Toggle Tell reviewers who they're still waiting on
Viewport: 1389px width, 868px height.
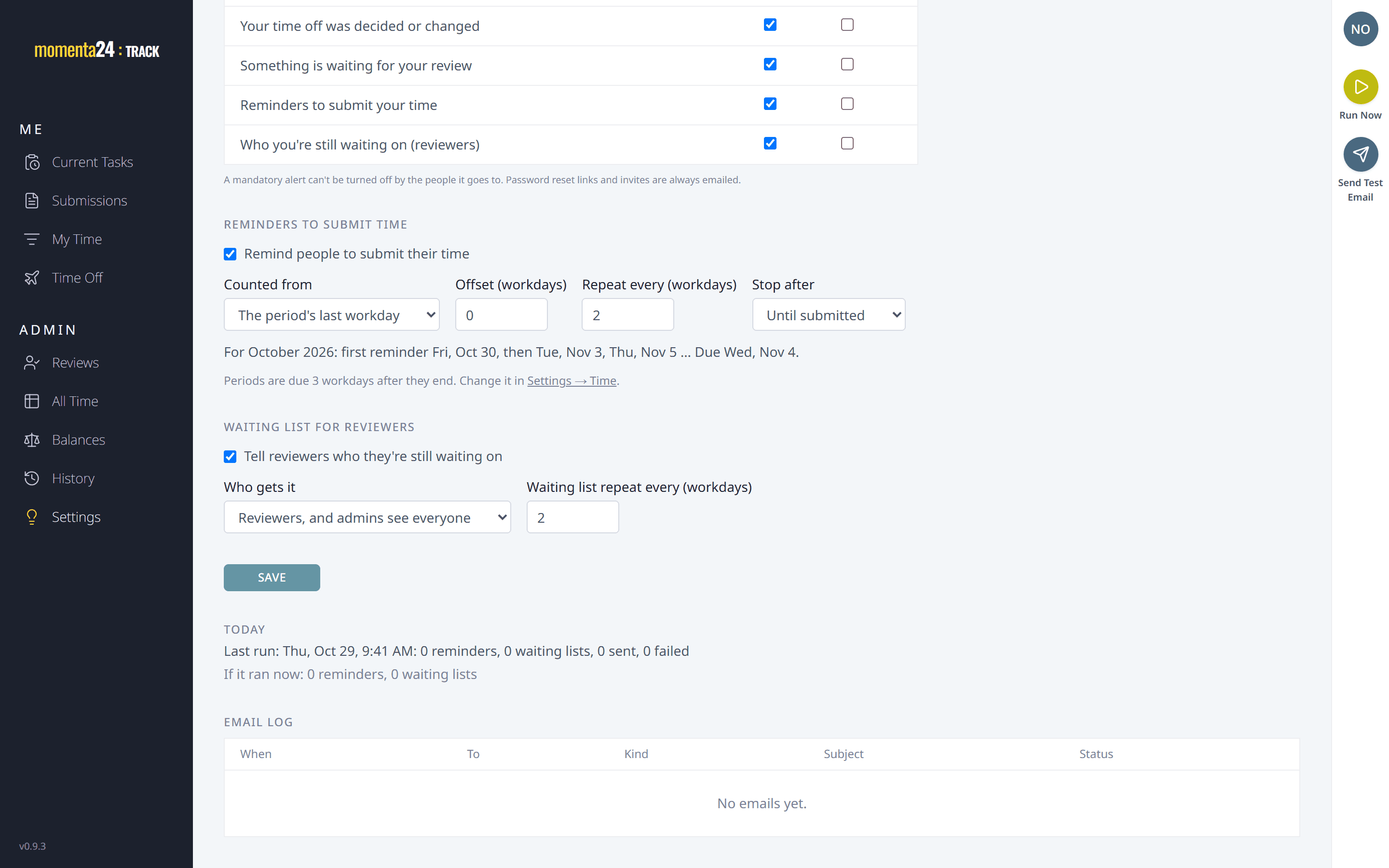click(230, 457)
